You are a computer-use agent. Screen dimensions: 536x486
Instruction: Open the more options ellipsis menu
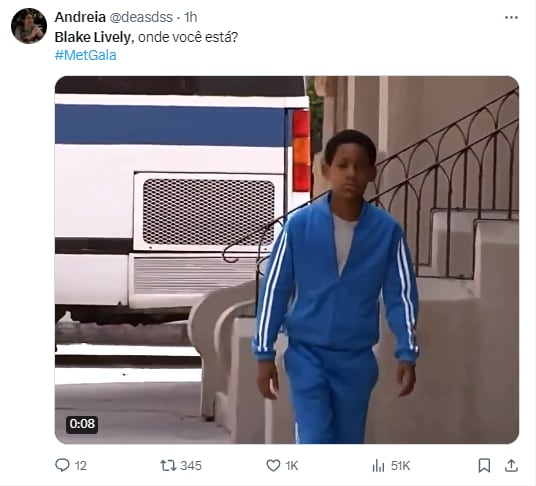pos(511,17)
